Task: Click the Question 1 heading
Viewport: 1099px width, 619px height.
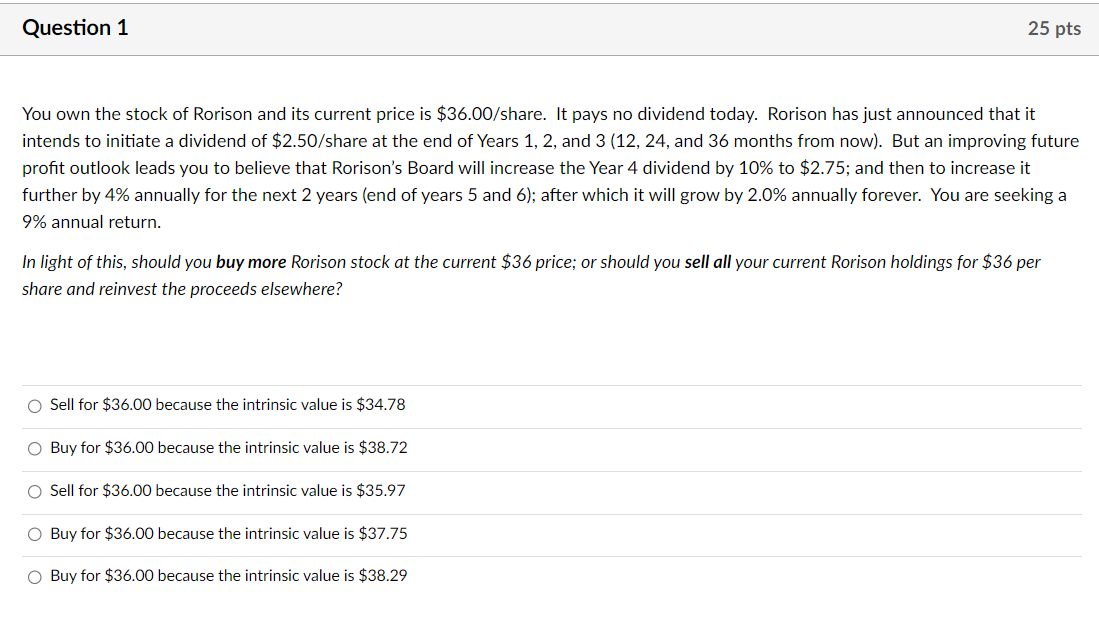Action: coord(75,28)
